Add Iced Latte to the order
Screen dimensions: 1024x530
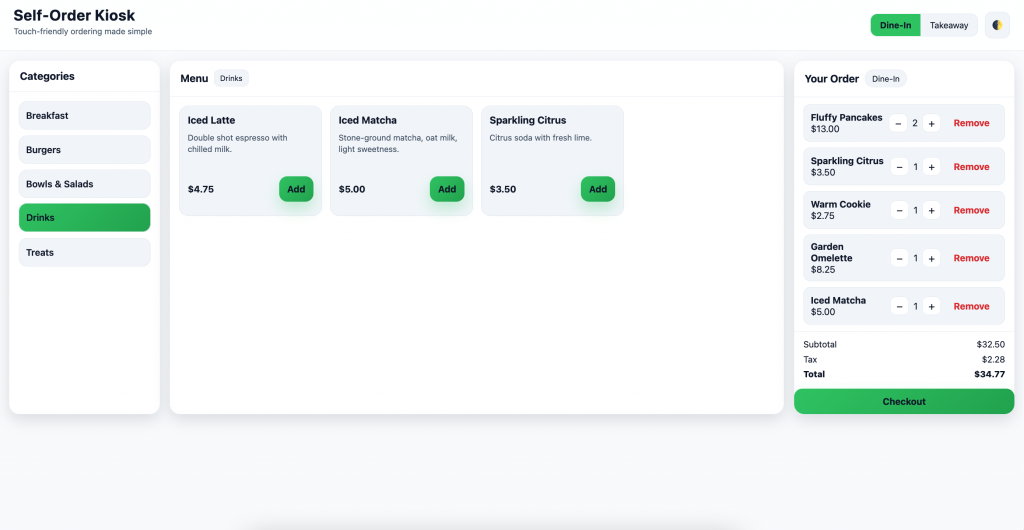click(296, 189)
